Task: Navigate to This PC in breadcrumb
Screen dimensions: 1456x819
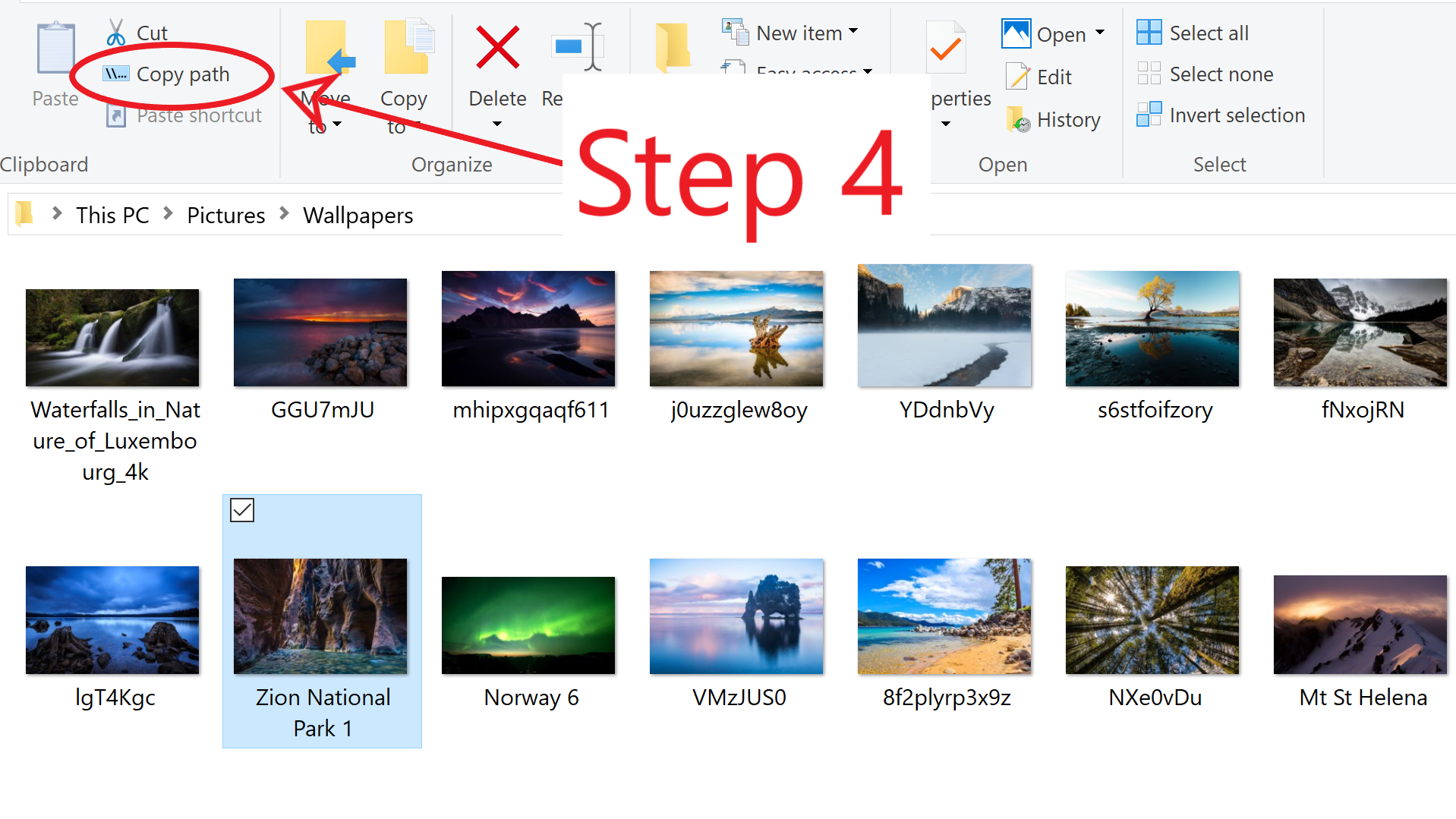Action: [112, 216]
